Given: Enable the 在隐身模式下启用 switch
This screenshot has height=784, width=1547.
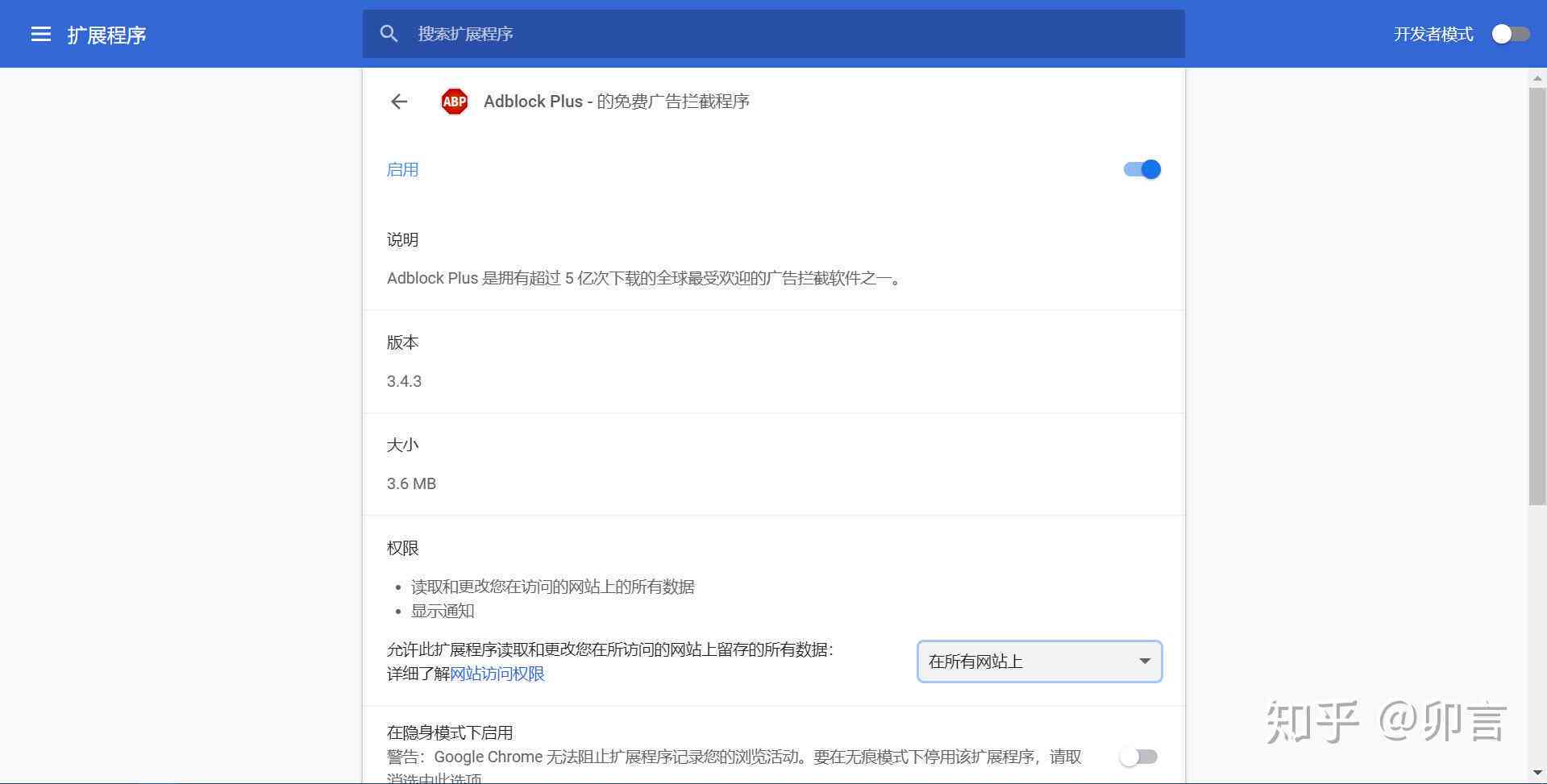Looking at the screenshot, I should (x=1138, y=757).
